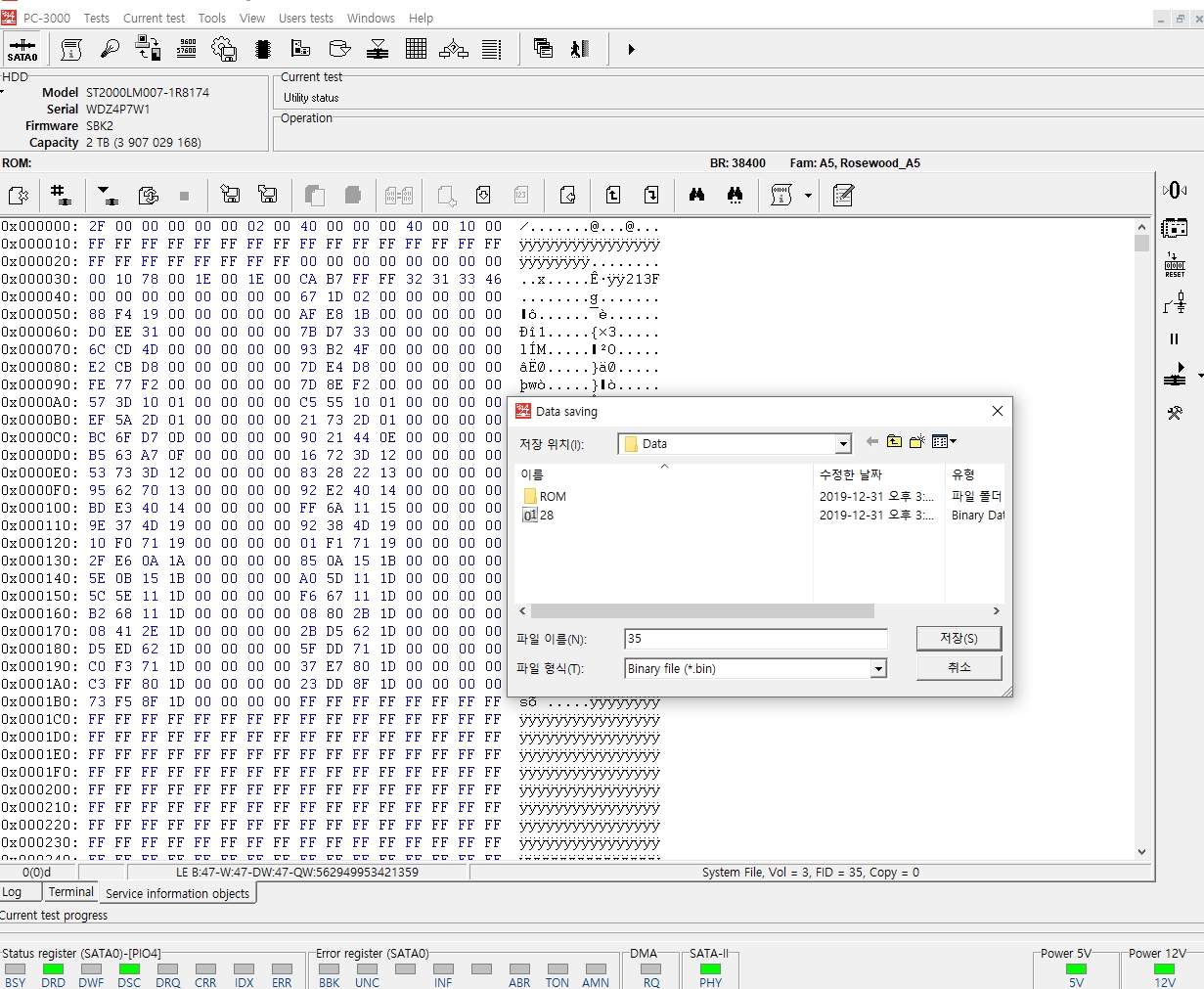Click the pause icon in right sidebar
Viewport: 1204px width, 989px height.
point(1175,338)
